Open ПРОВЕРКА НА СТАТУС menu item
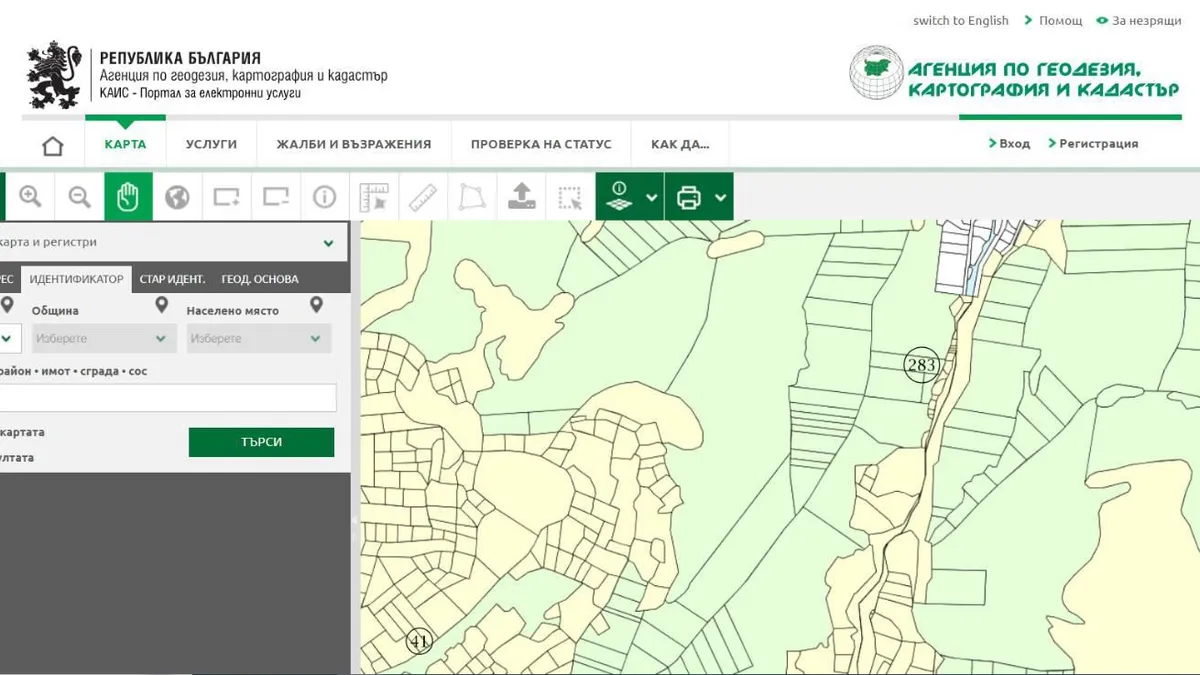Screen dimensions: 1200x675 [541, 144]
